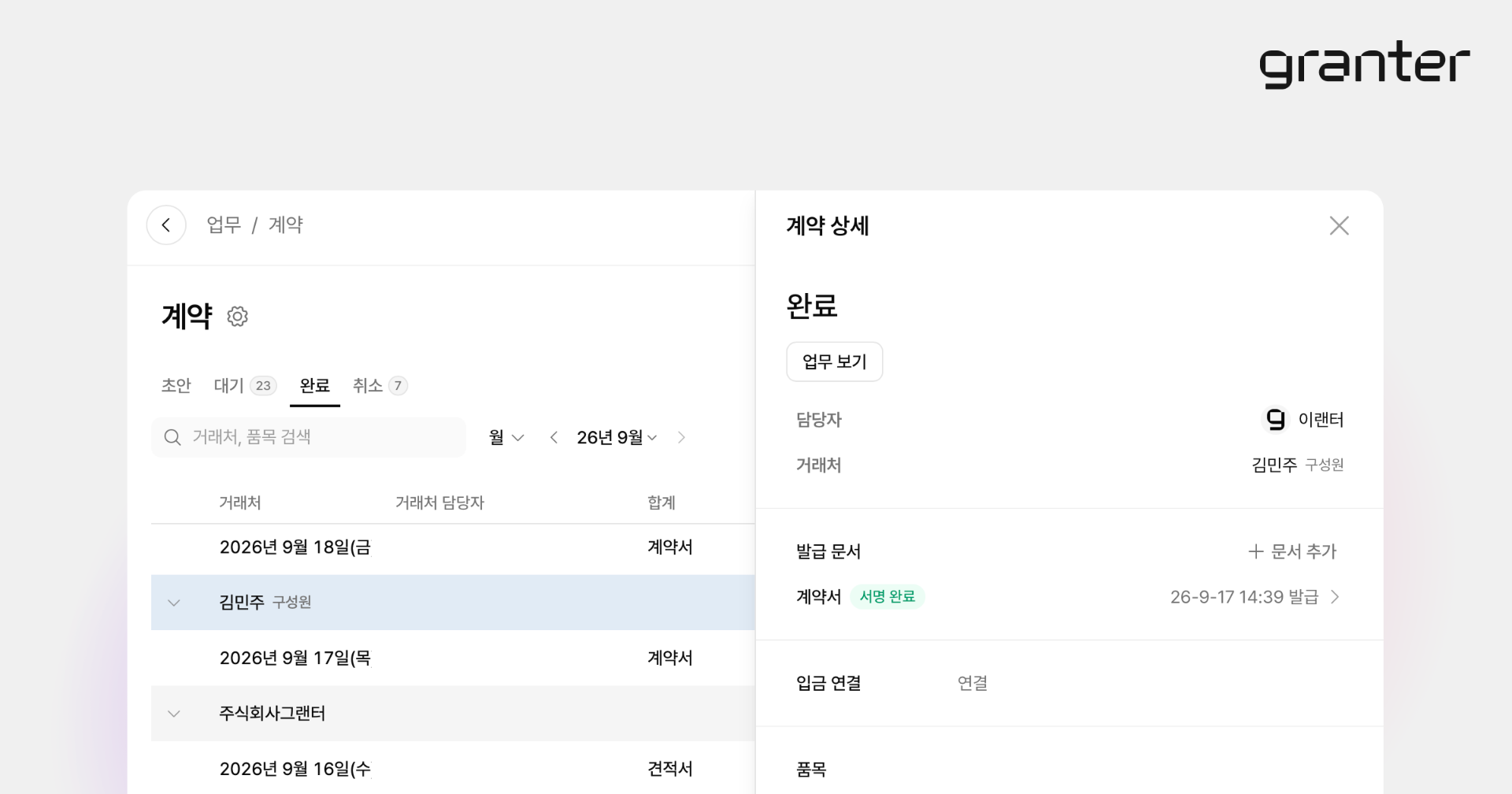
Task: Open the 월 period dropdown
Action: (x=506, y=437)
